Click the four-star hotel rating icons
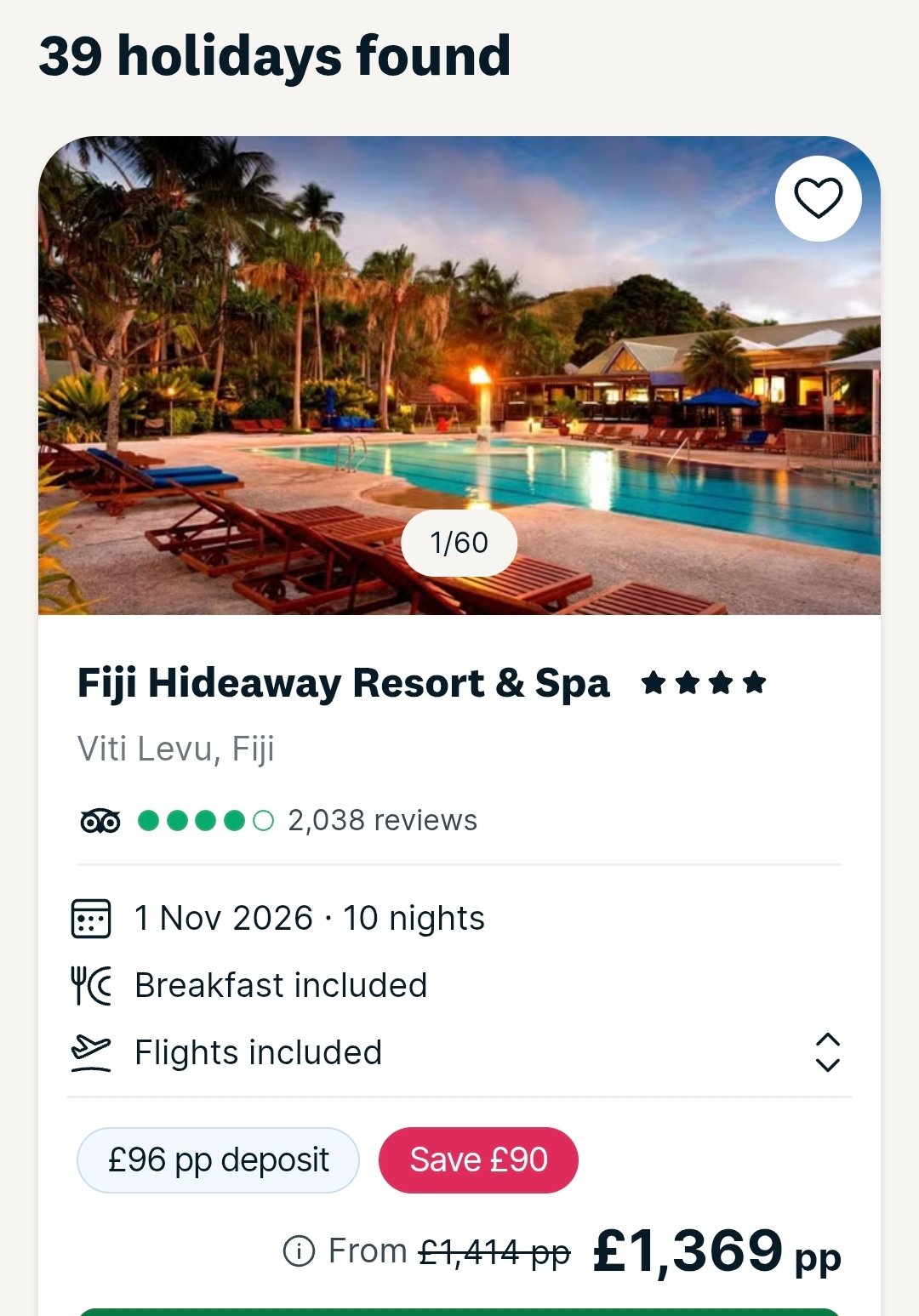This screenshot has width=919, height=1316. pos(704,682)
